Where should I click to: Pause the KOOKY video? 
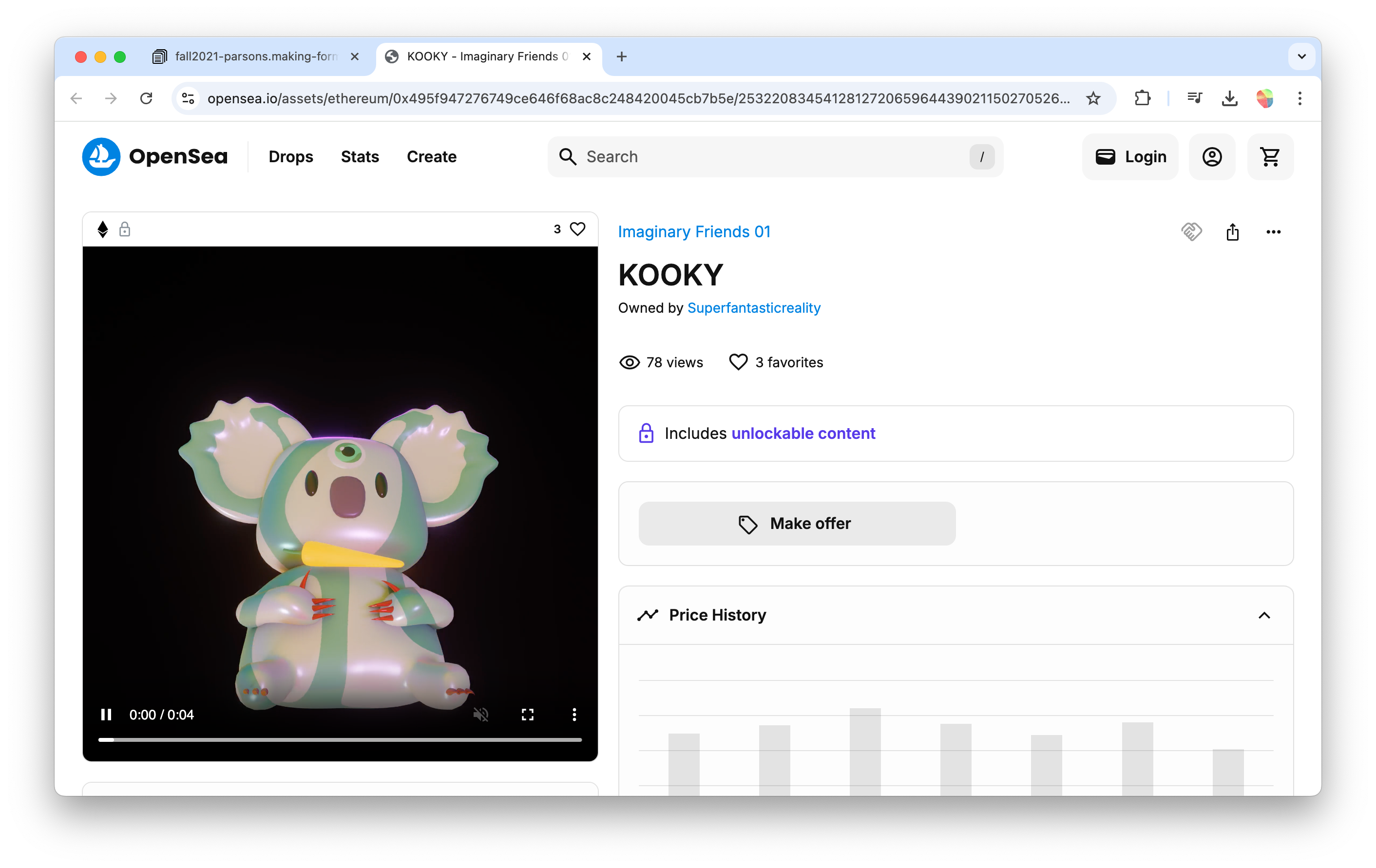[x=106, y=714]
